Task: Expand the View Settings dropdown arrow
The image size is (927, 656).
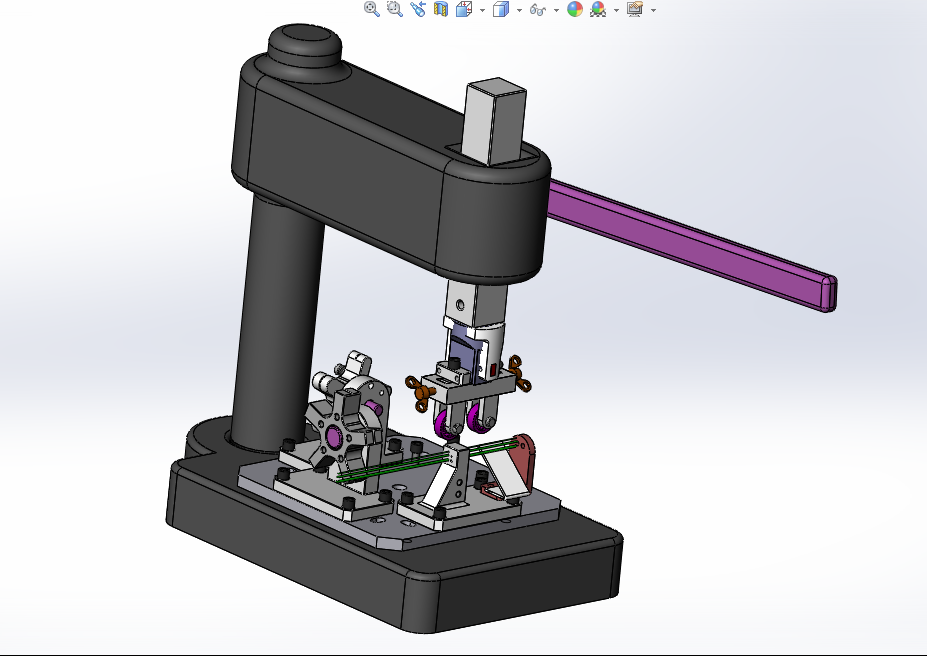Action: (653, 10)
